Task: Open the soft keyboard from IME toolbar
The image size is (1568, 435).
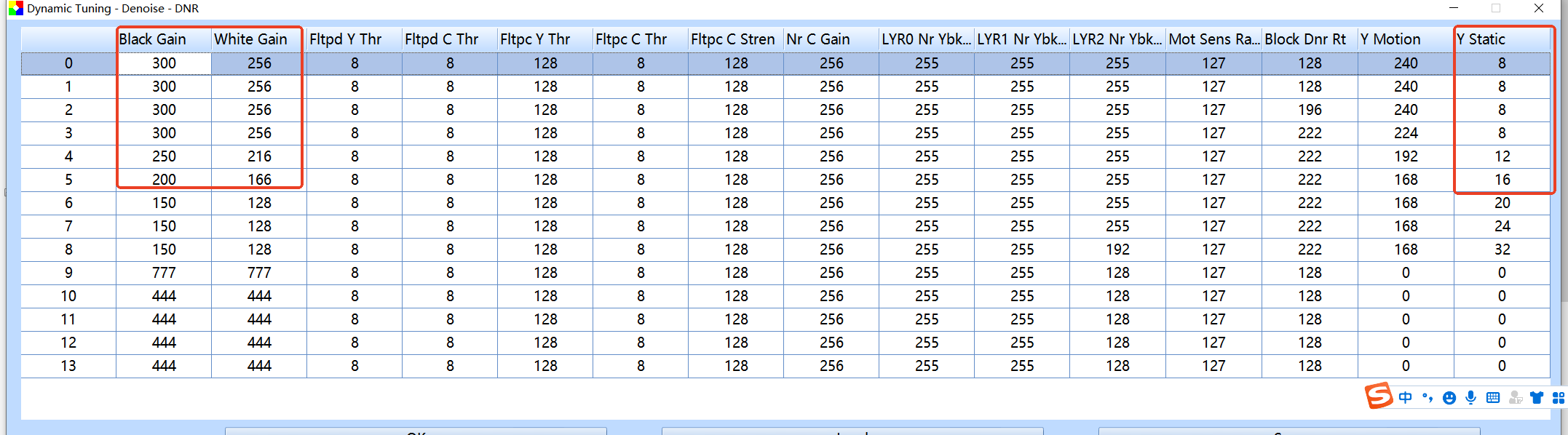Action: 1493,397
